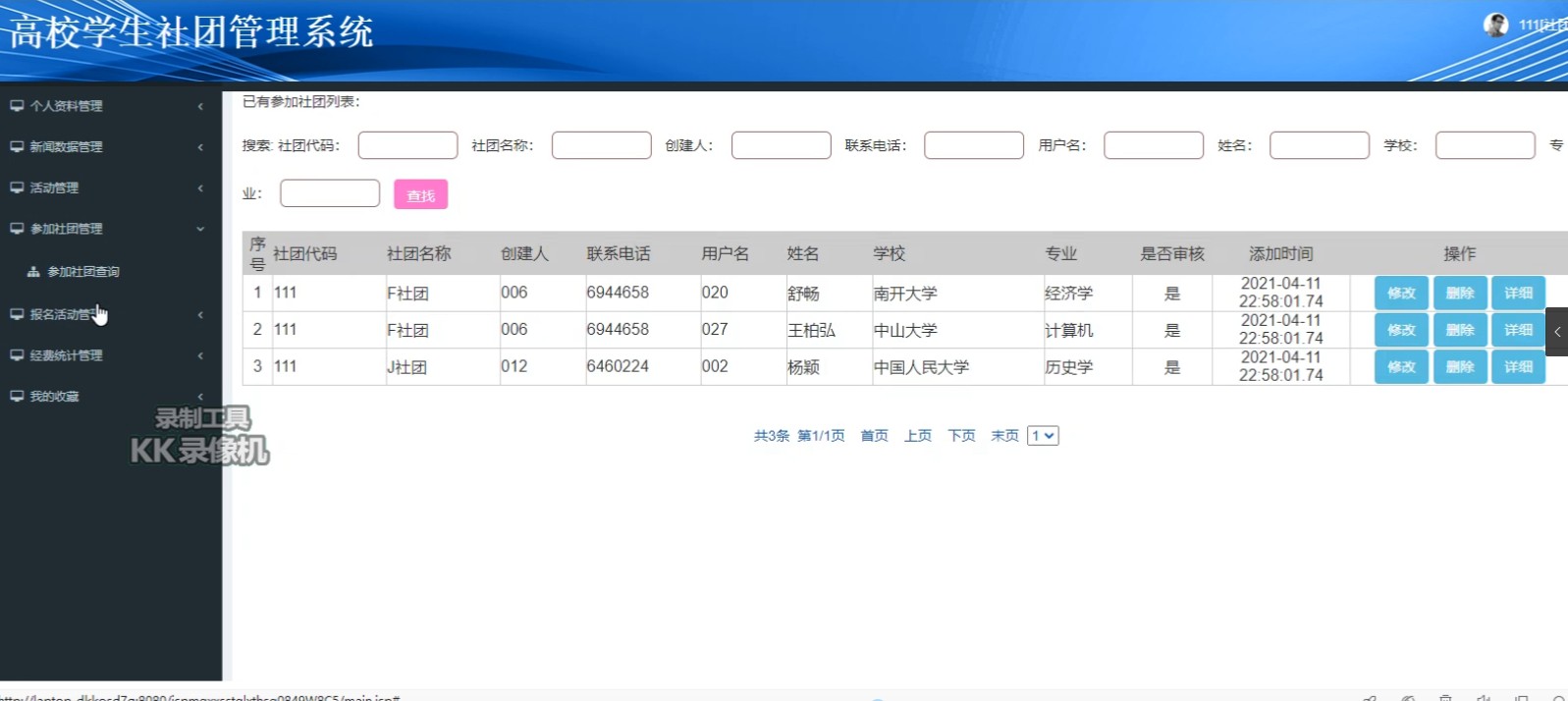Expand the 个人资料管理 menu chevron
The image size is (1568, 701).
tap(200, 106)
